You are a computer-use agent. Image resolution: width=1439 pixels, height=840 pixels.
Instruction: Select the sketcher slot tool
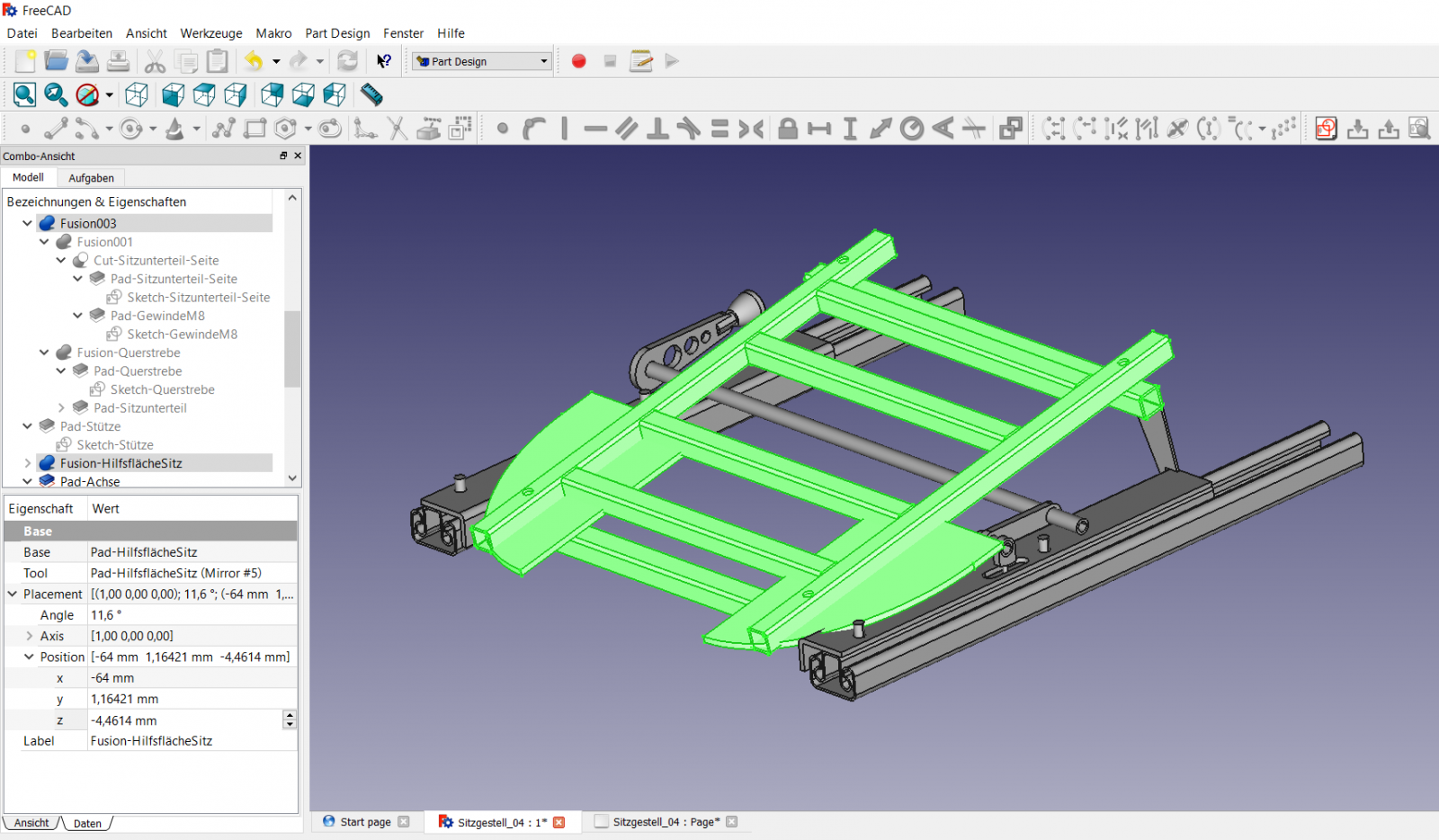pyautogui.click(x=330, y=129)
